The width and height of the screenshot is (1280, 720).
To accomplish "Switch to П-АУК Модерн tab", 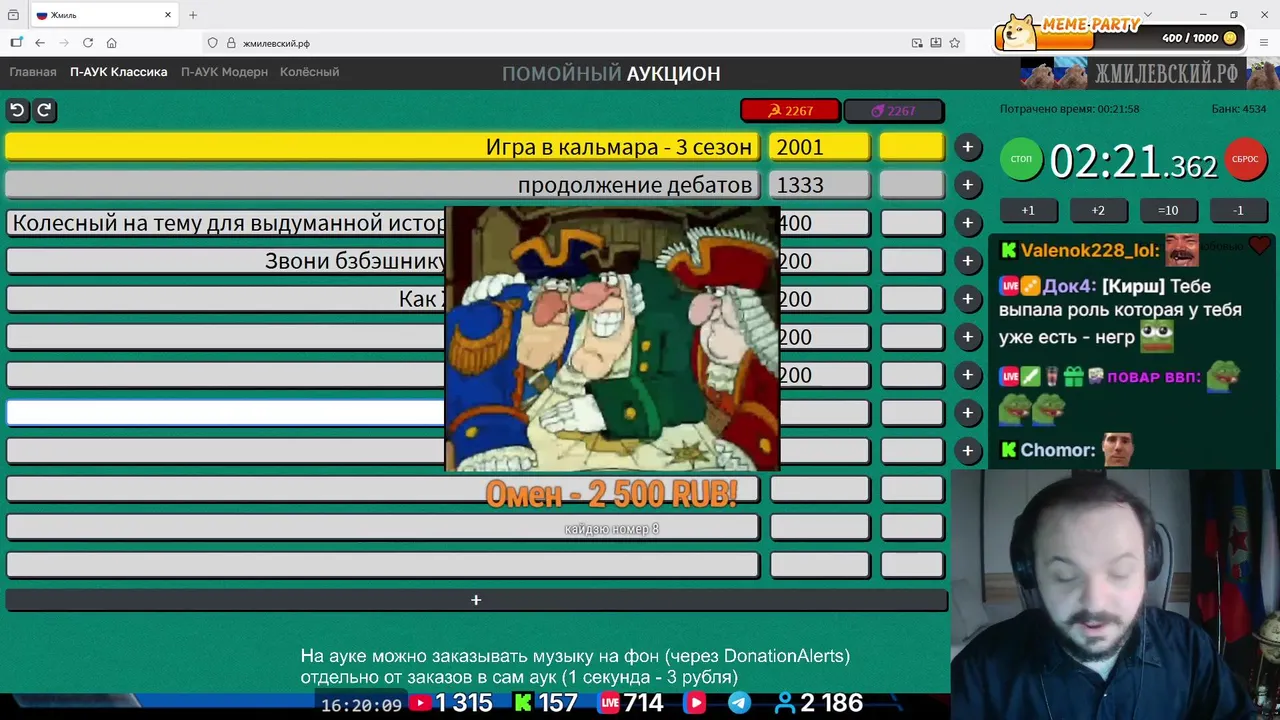I will 224,72.
